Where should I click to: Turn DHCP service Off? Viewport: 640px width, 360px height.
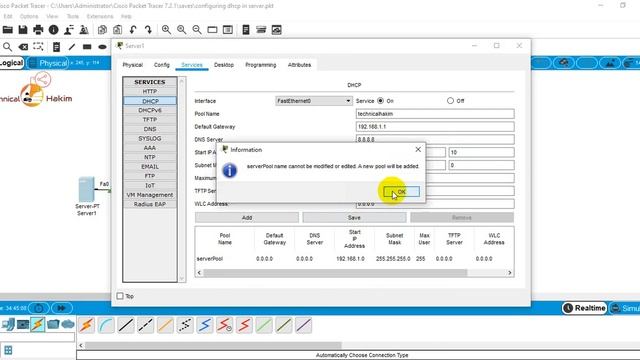click(x=450, y=100)
